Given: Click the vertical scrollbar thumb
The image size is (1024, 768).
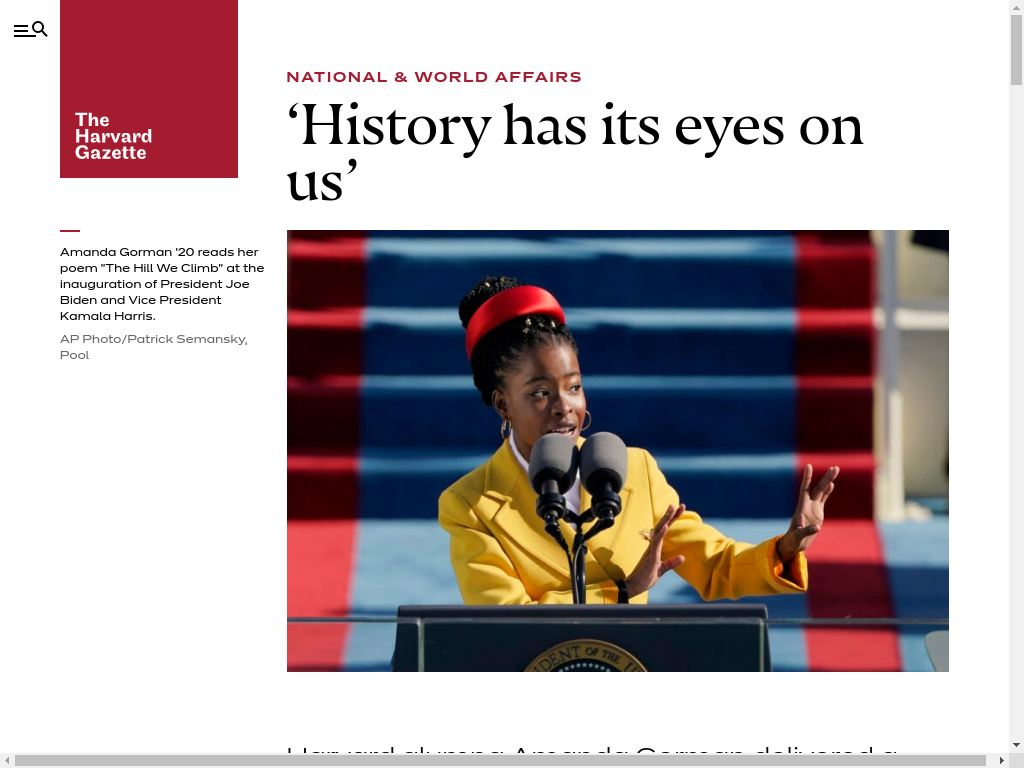Looking at the screenshot, I should 1016,50.
